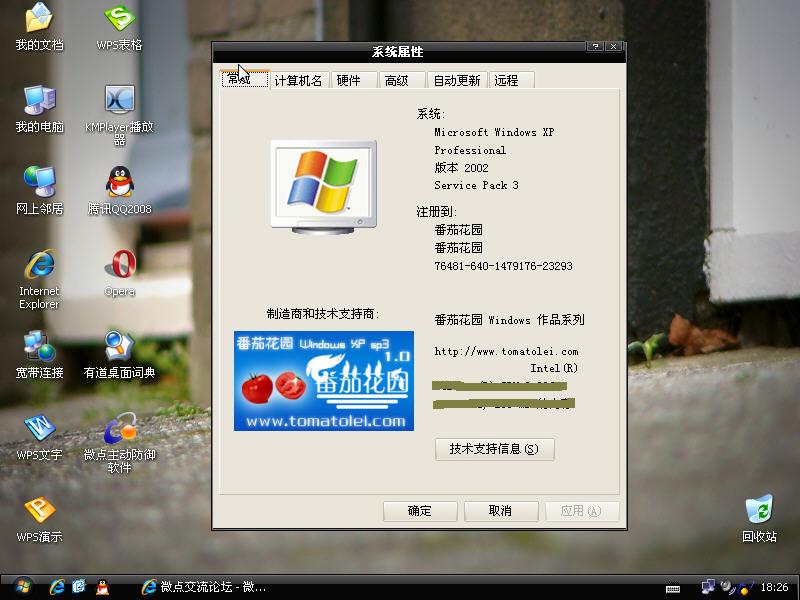Image resolution: width=800 pixels, height=600 pixels.
Task: Click the Microsoft Windows XP text
Action: [494, 132]
